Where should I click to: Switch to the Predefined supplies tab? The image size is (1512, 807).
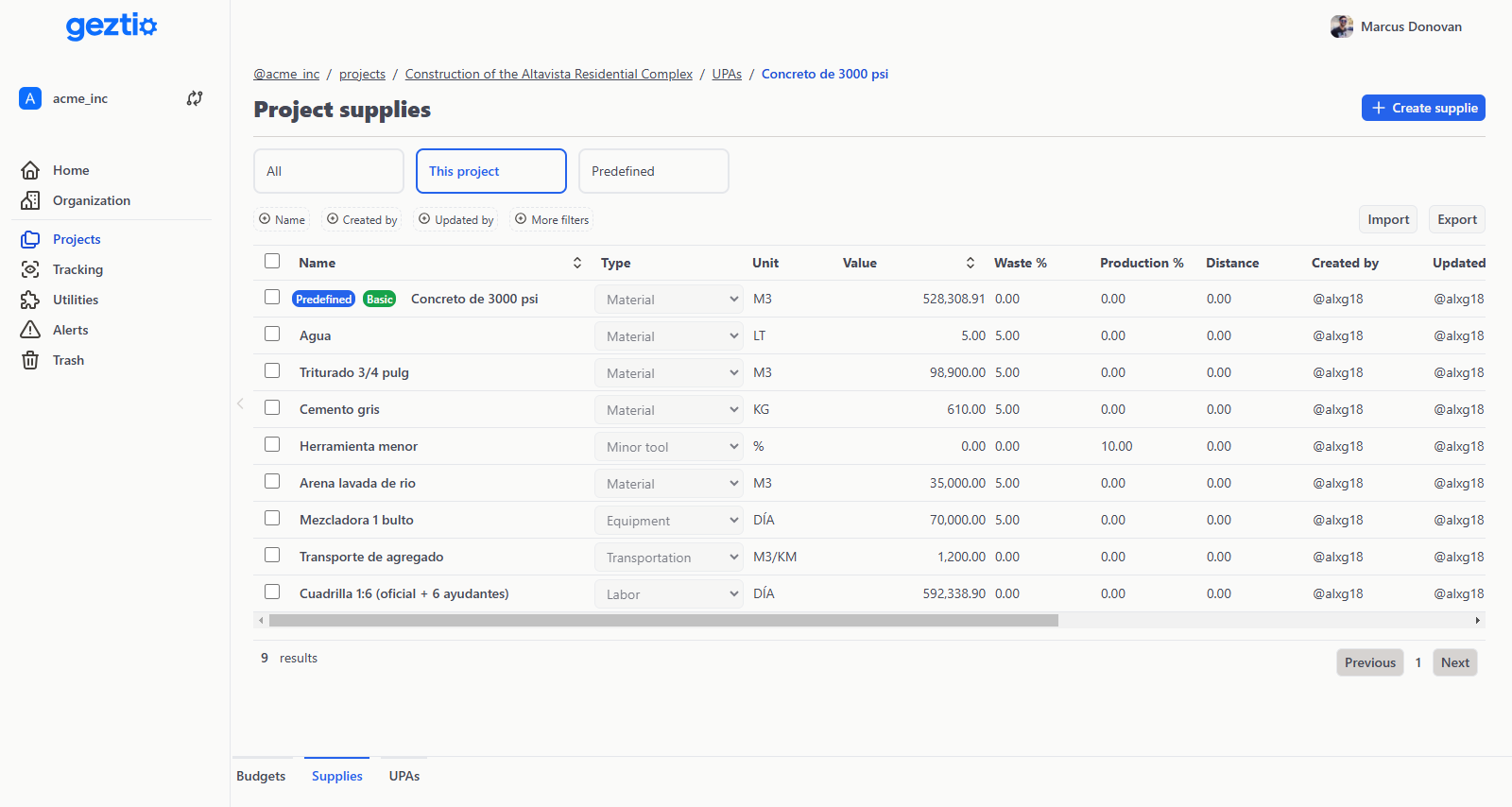point(653,171)
